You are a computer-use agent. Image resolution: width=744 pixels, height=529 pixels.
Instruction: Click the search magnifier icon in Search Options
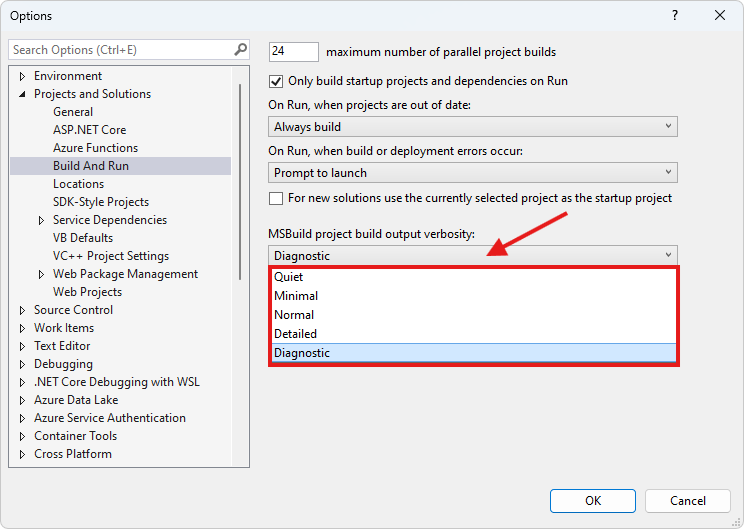click(x=241, y=49)
